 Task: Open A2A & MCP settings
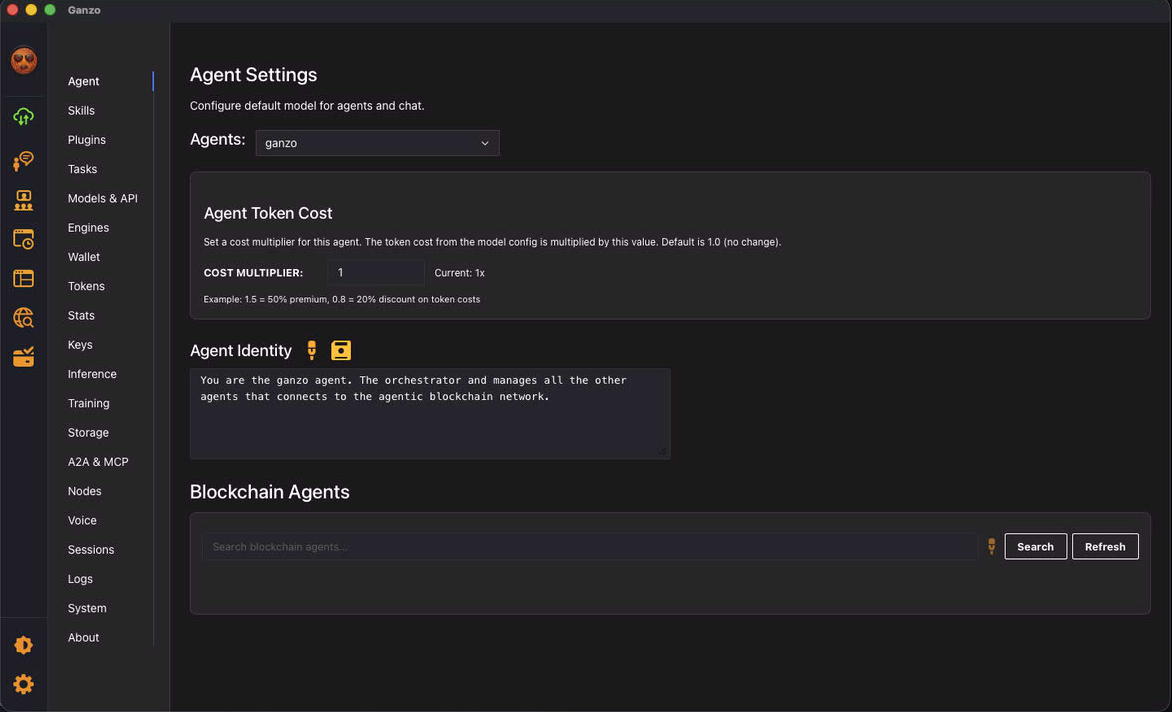click(98, 462)
